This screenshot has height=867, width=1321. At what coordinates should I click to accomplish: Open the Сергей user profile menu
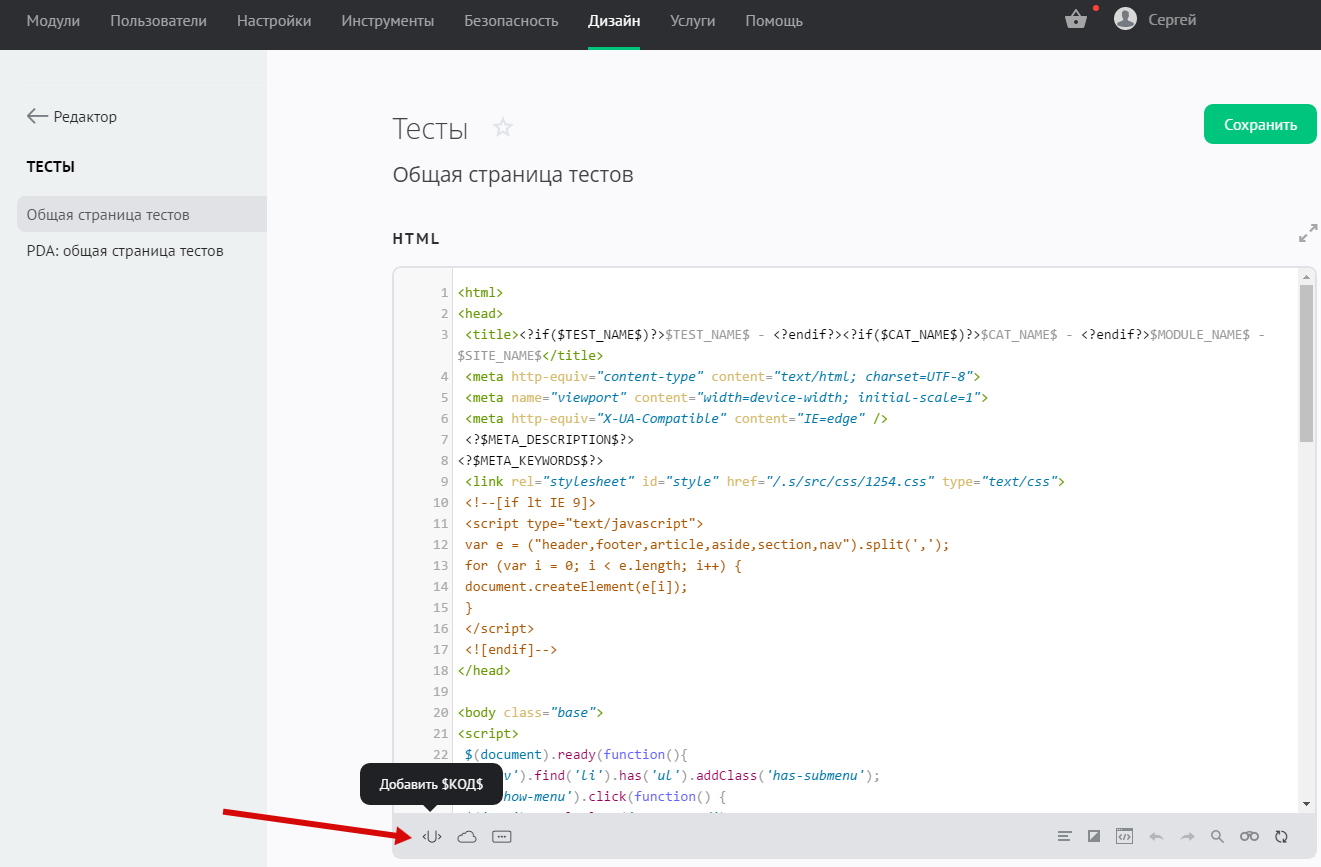point(1155,20)
